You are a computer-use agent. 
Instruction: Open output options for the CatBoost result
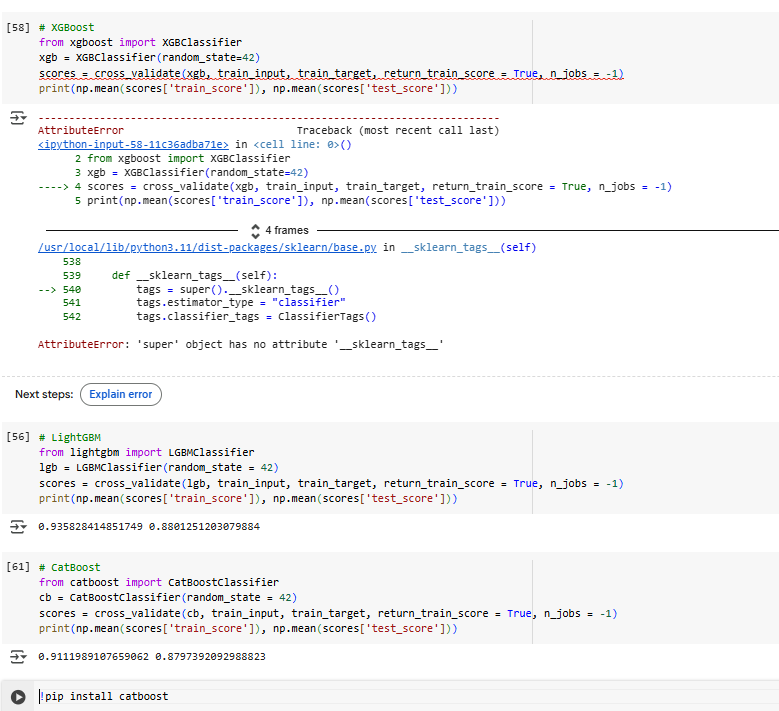(18, 656)
